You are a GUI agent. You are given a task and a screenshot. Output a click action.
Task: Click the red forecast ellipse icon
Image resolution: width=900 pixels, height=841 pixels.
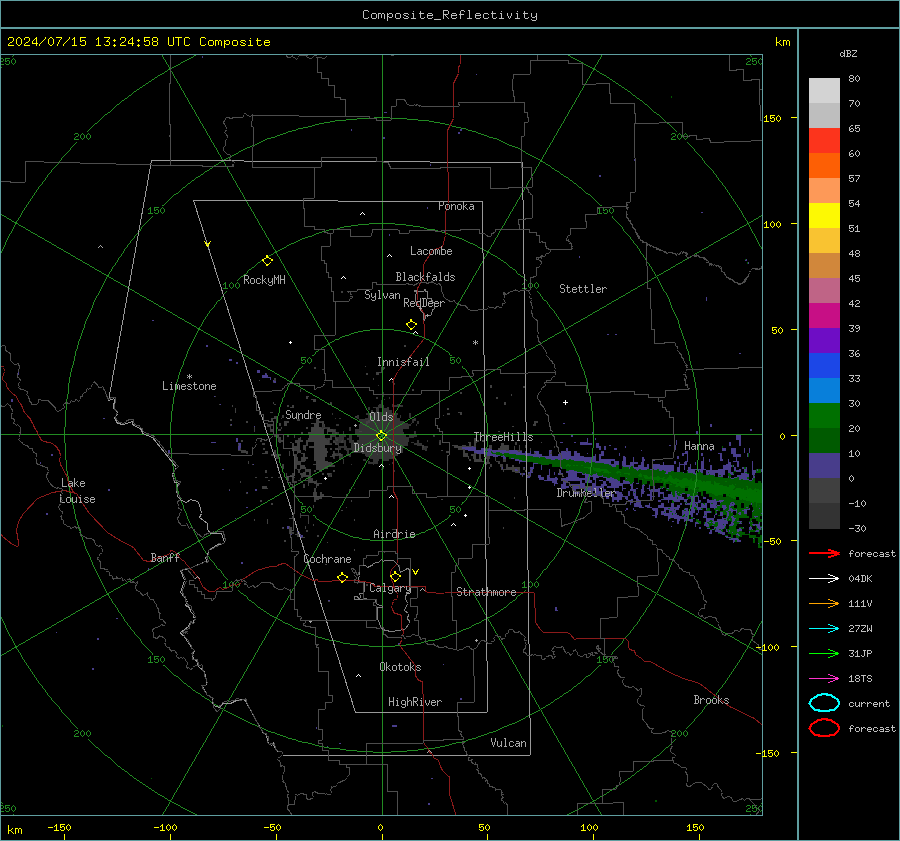824,728
